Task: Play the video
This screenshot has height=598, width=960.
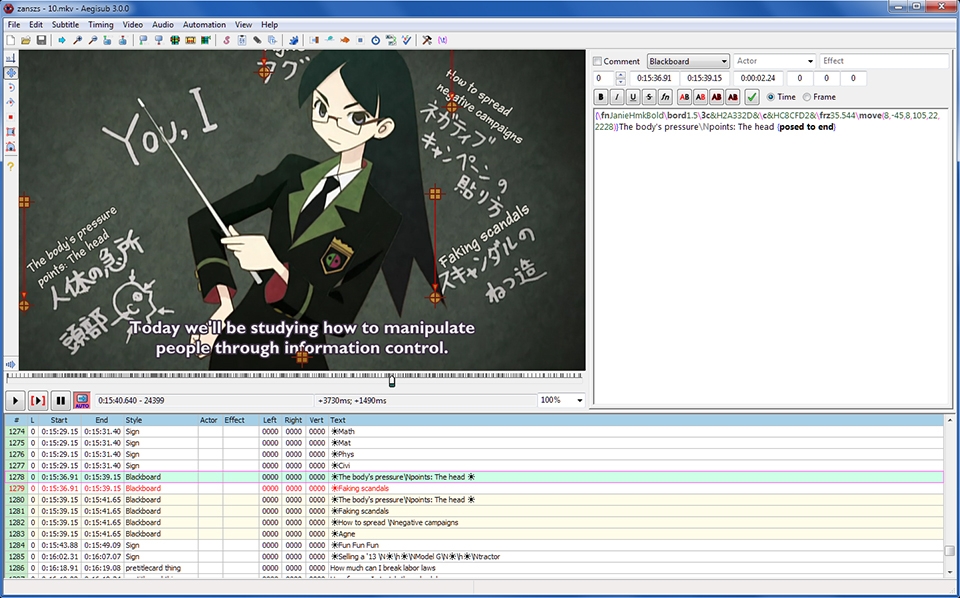Action: point(15,401)
